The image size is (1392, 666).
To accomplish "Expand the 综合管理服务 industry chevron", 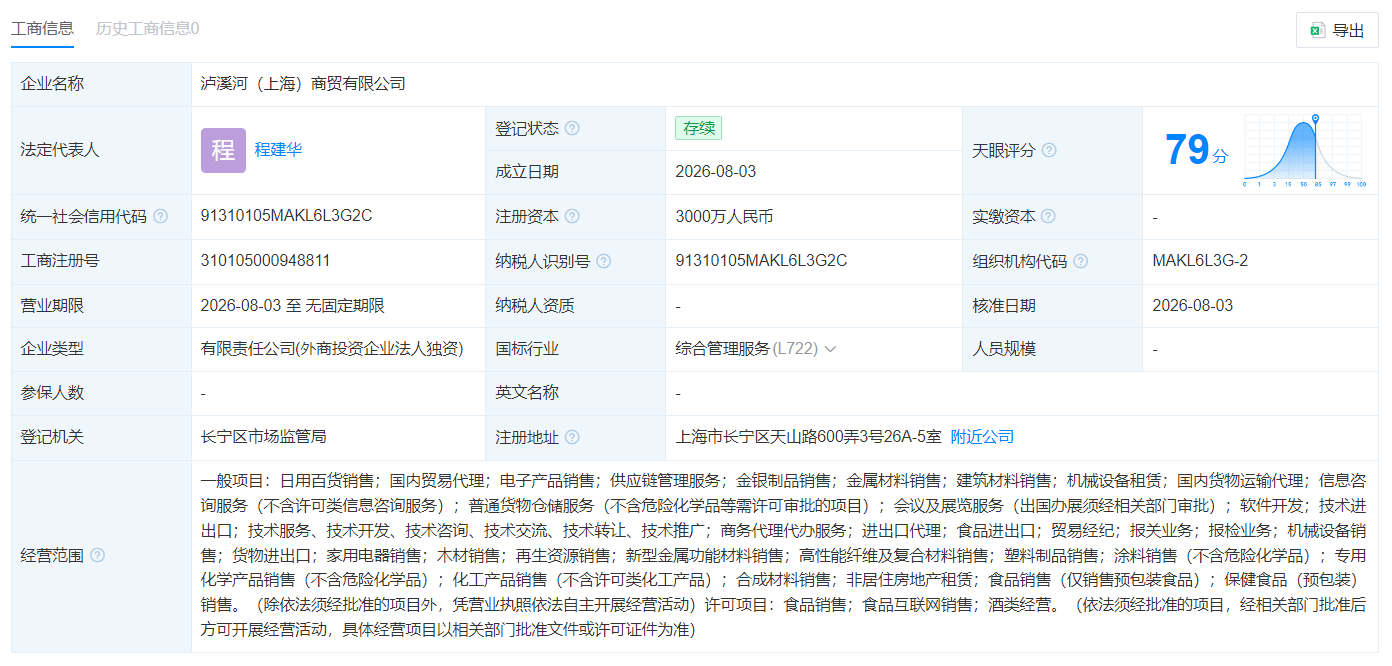I will click(830, 349).
